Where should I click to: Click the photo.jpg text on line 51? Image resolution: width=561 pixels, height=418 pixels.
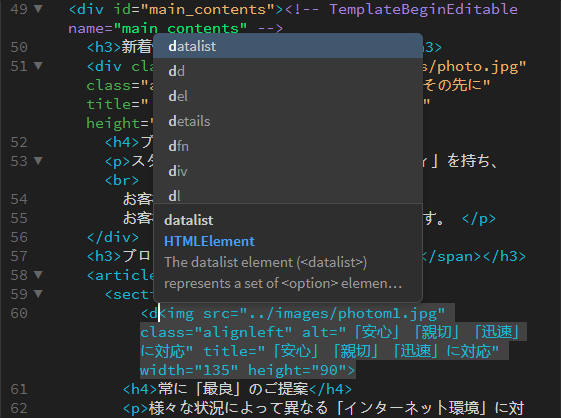coord(477,67)
